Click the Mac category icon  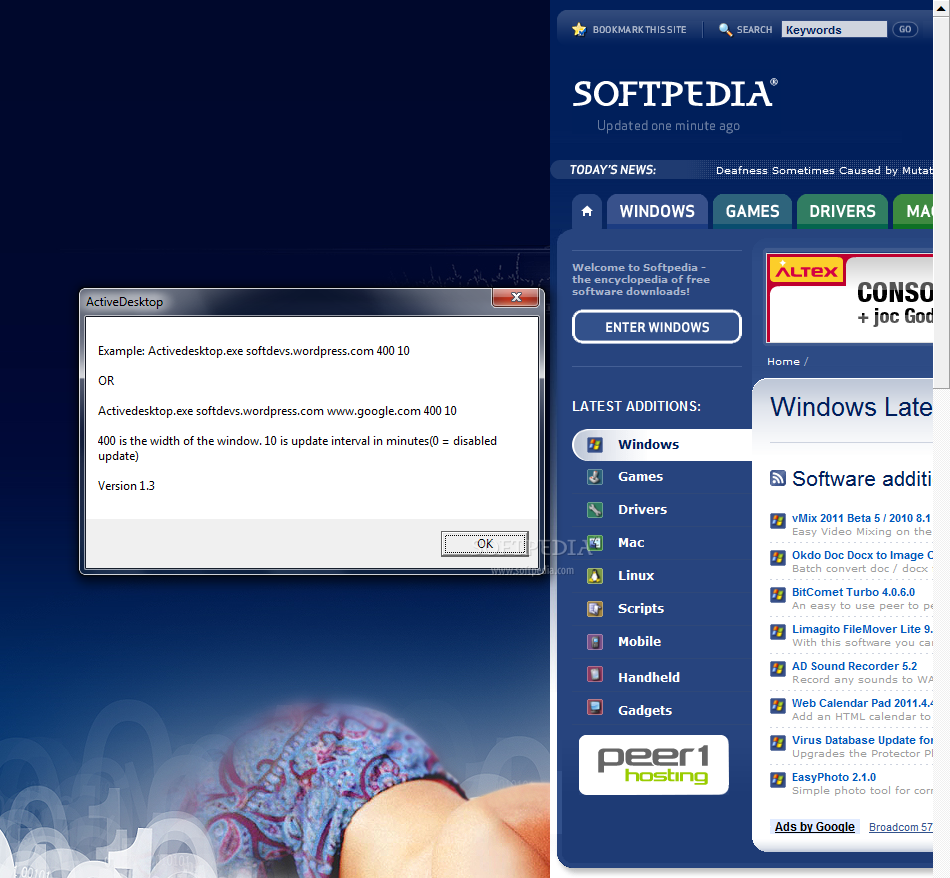pos(595,542)
